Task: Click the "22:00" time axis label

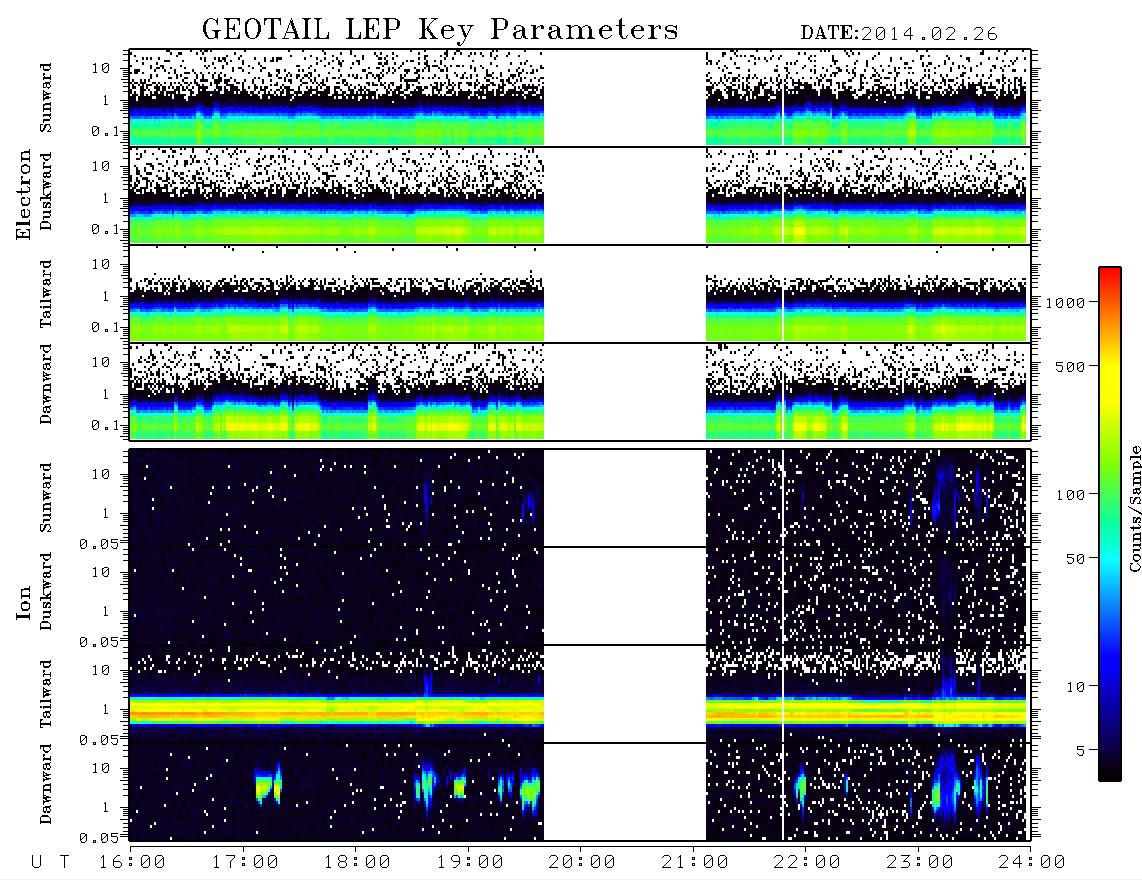Action: click(807, 862)
